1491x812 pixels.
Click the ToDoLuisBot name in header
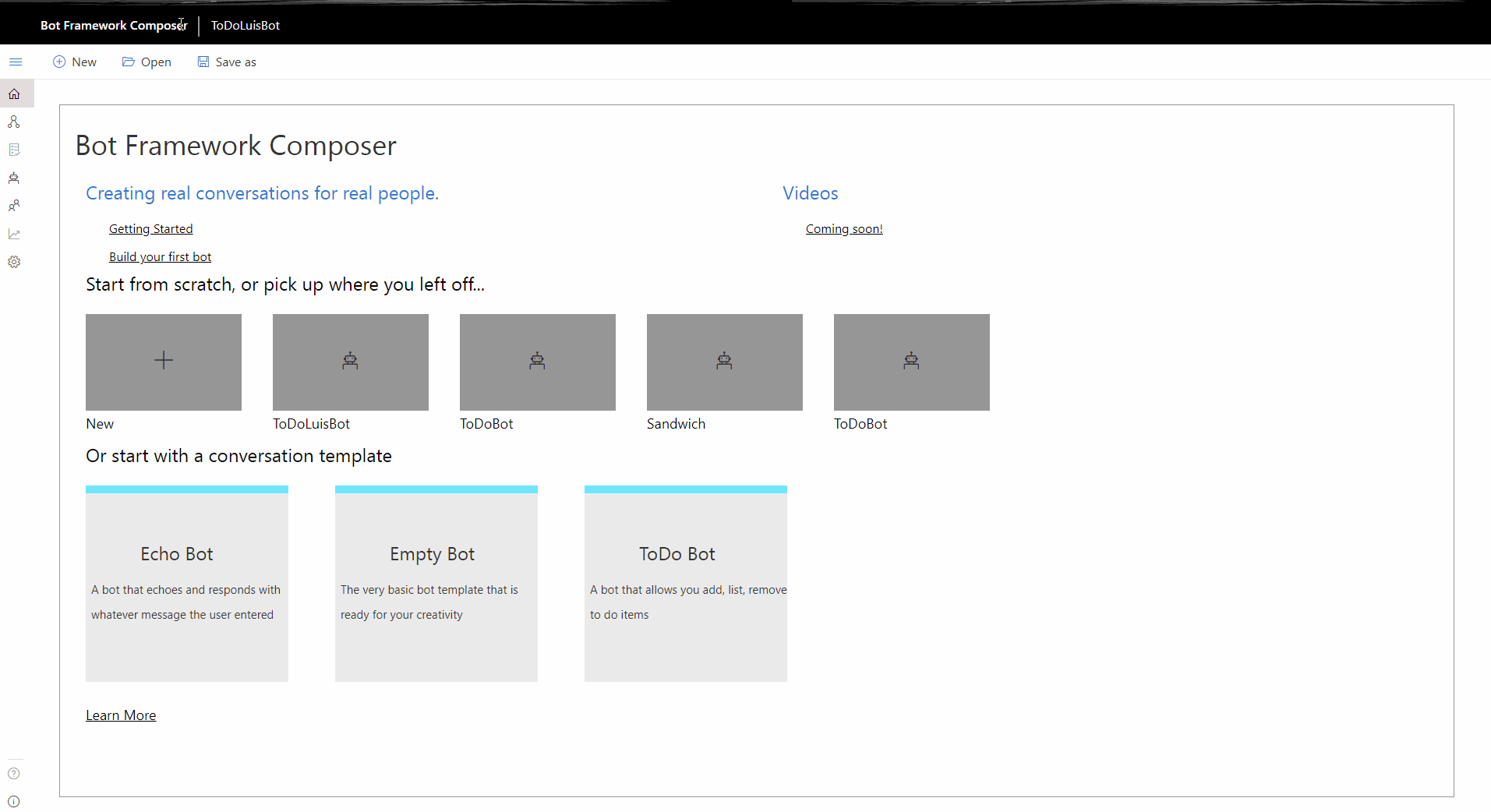(x=246, y=25)
